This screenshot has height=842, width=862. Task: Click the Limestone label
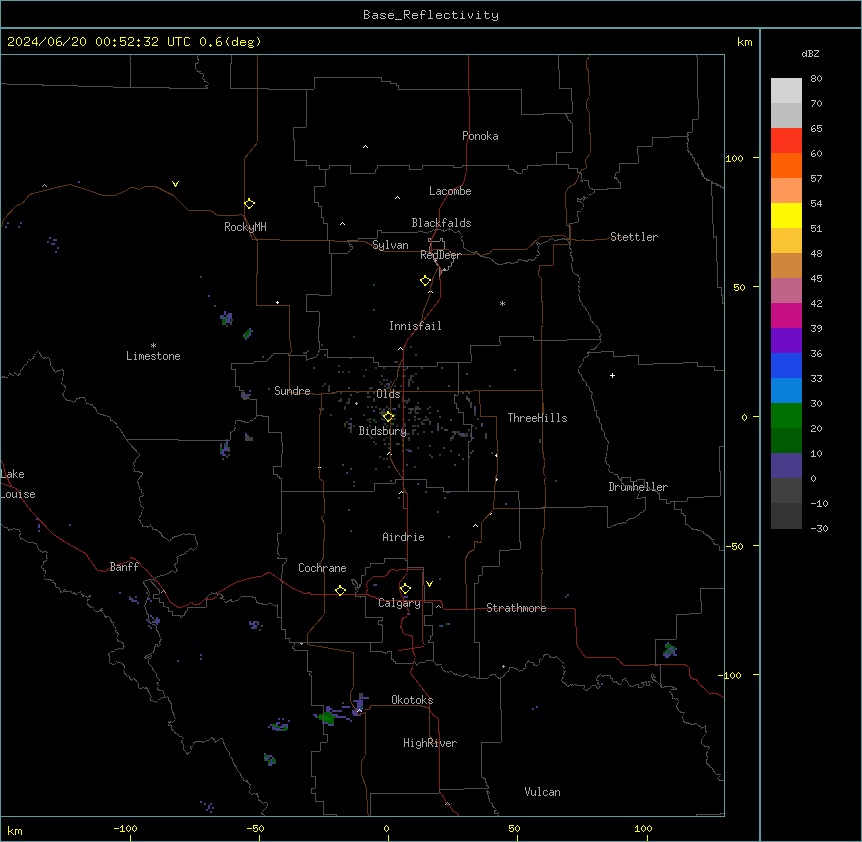click(x=153, y=356)
